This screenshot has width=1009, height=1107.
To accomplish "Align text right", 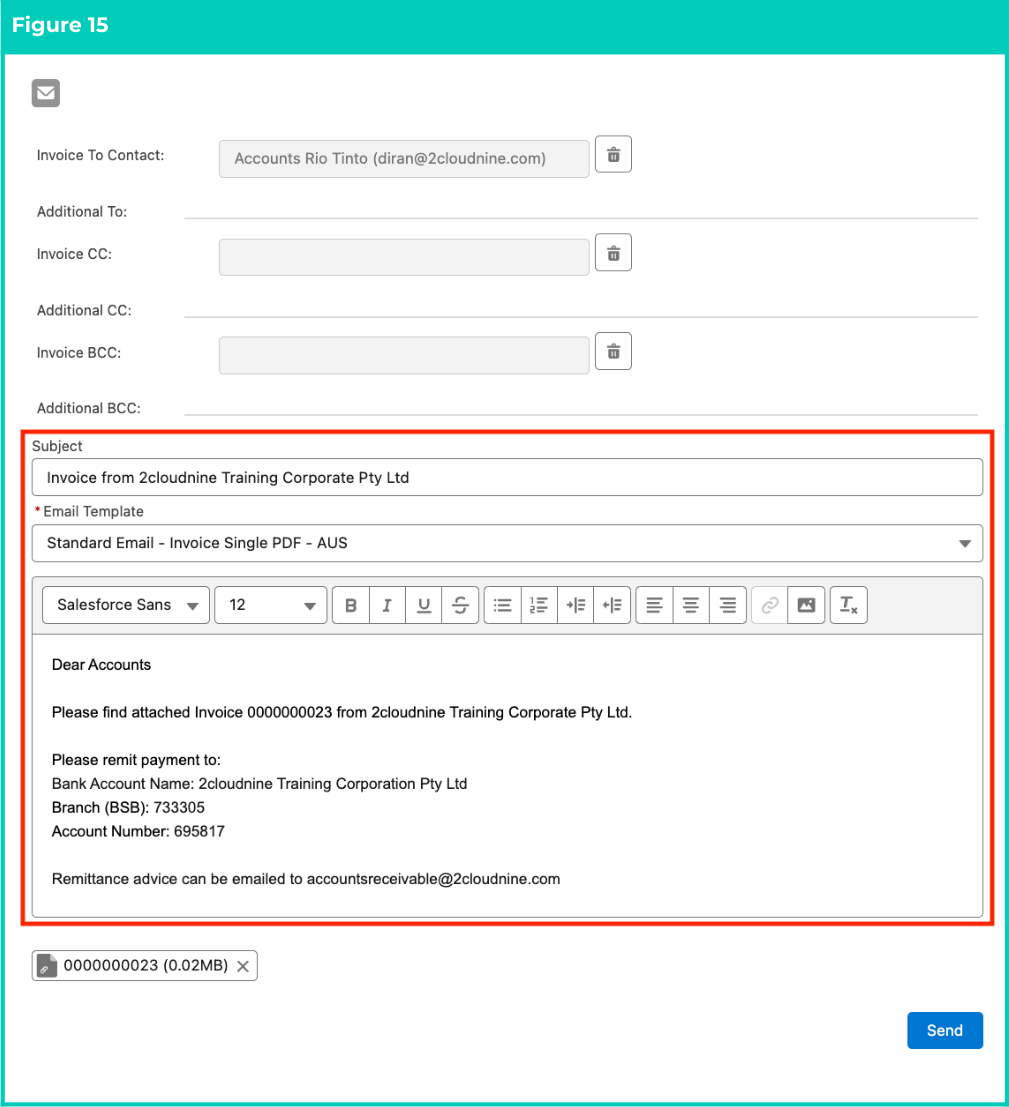I will tap(728, 605).
